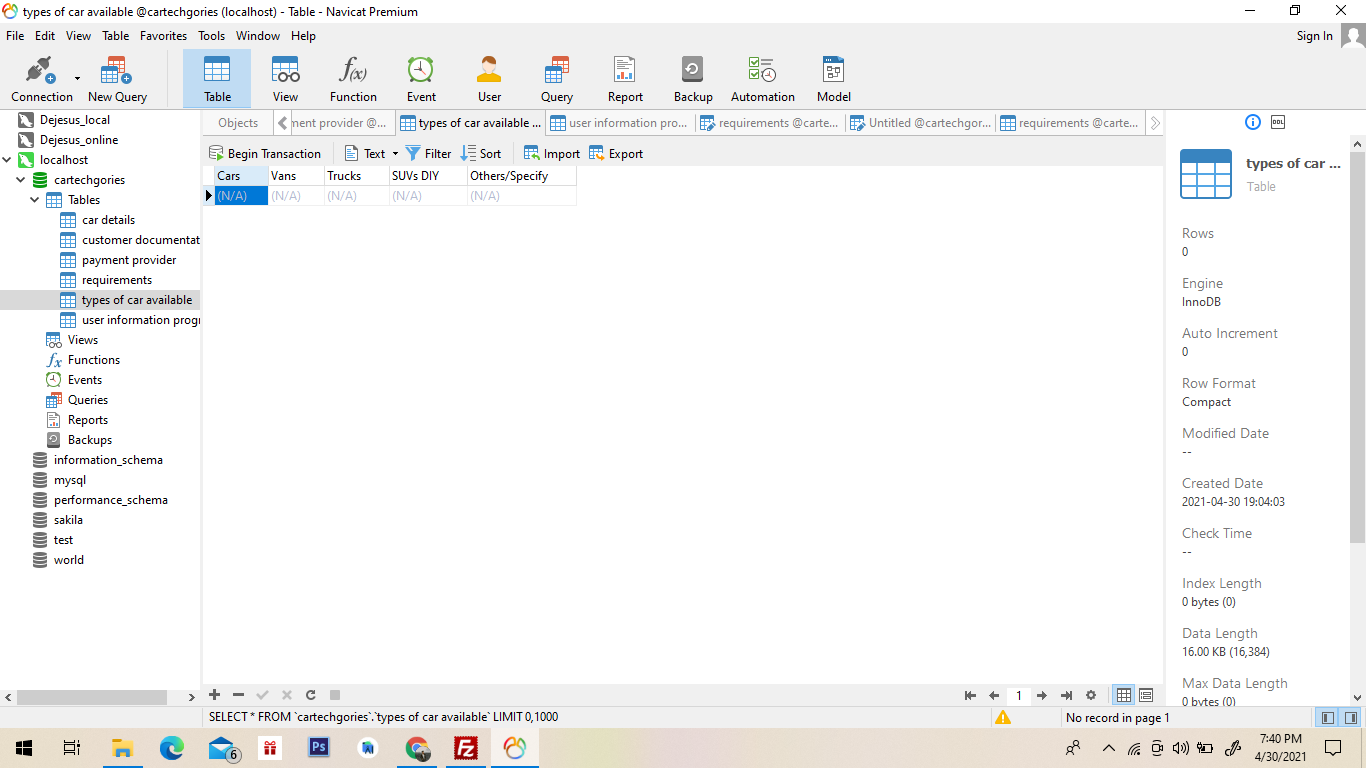Image resolution: width=1366 pixels, height=768 pixels.
Task: Switch to form view display
Action: pos(1146,695)
